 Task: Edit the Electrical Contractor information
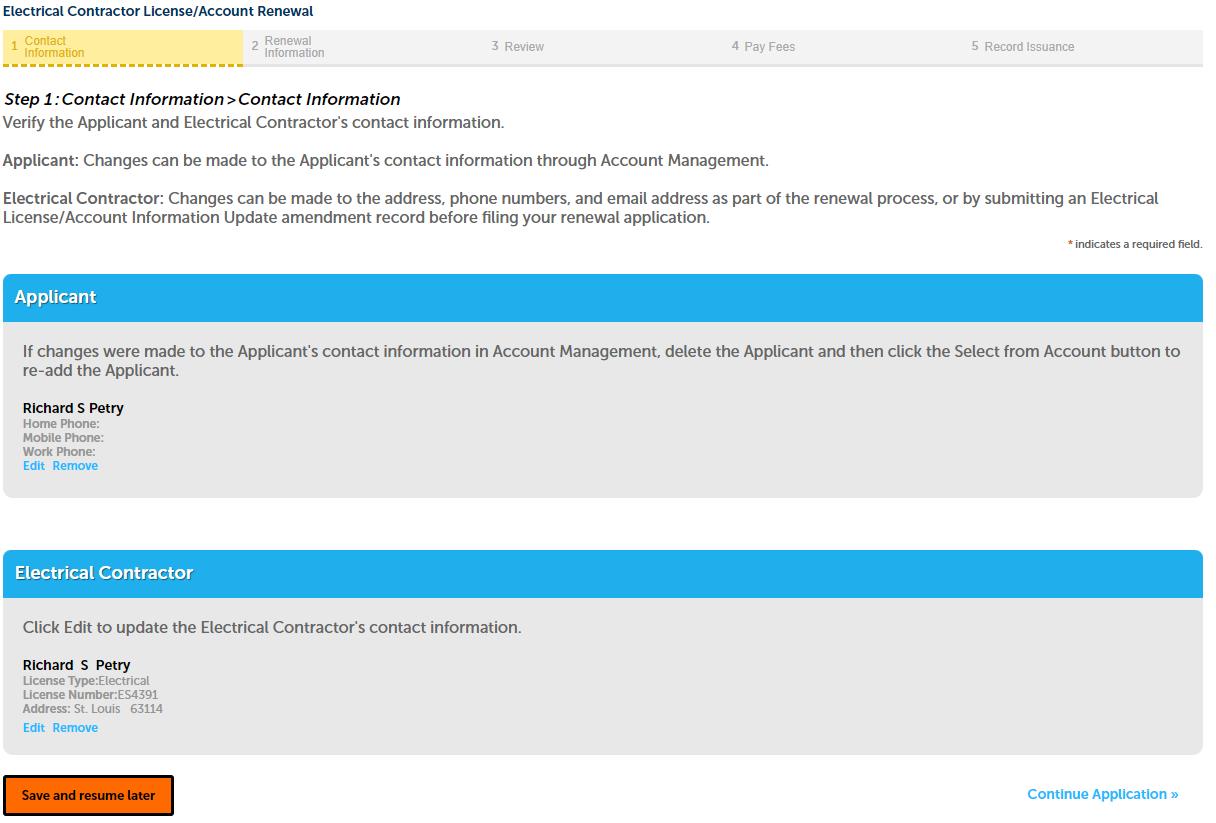click(34, 728)
